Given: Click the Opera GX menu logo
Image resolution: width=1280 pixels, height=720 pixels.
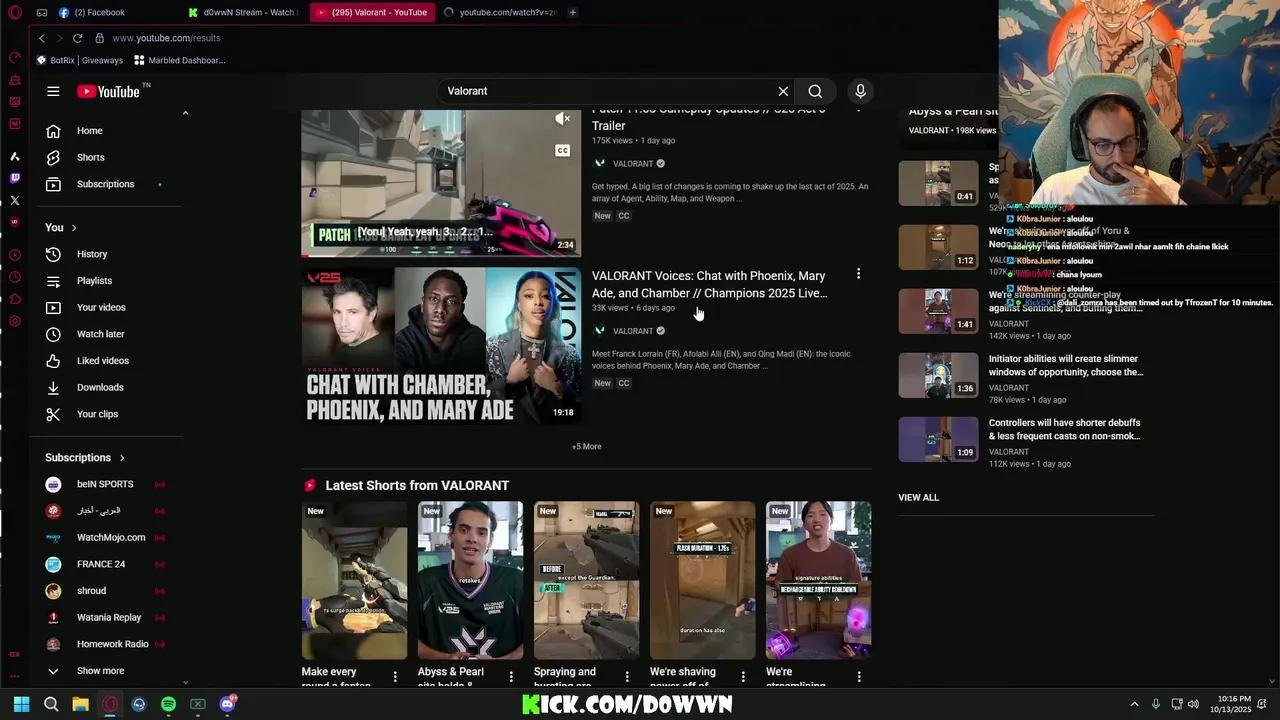Looking at the screenshot, I should pyautogui.click(x=14, y=12).
